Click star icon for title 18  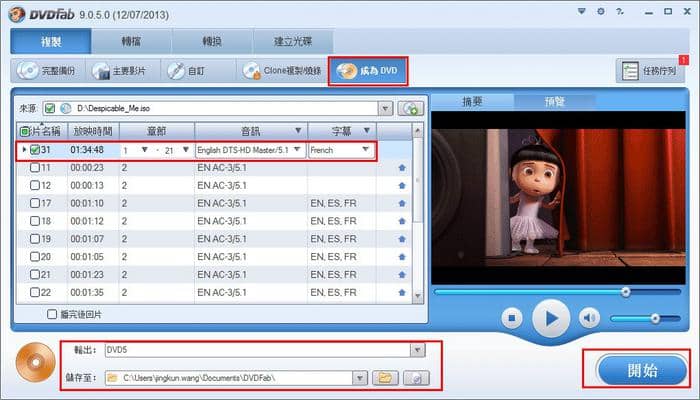402,221
